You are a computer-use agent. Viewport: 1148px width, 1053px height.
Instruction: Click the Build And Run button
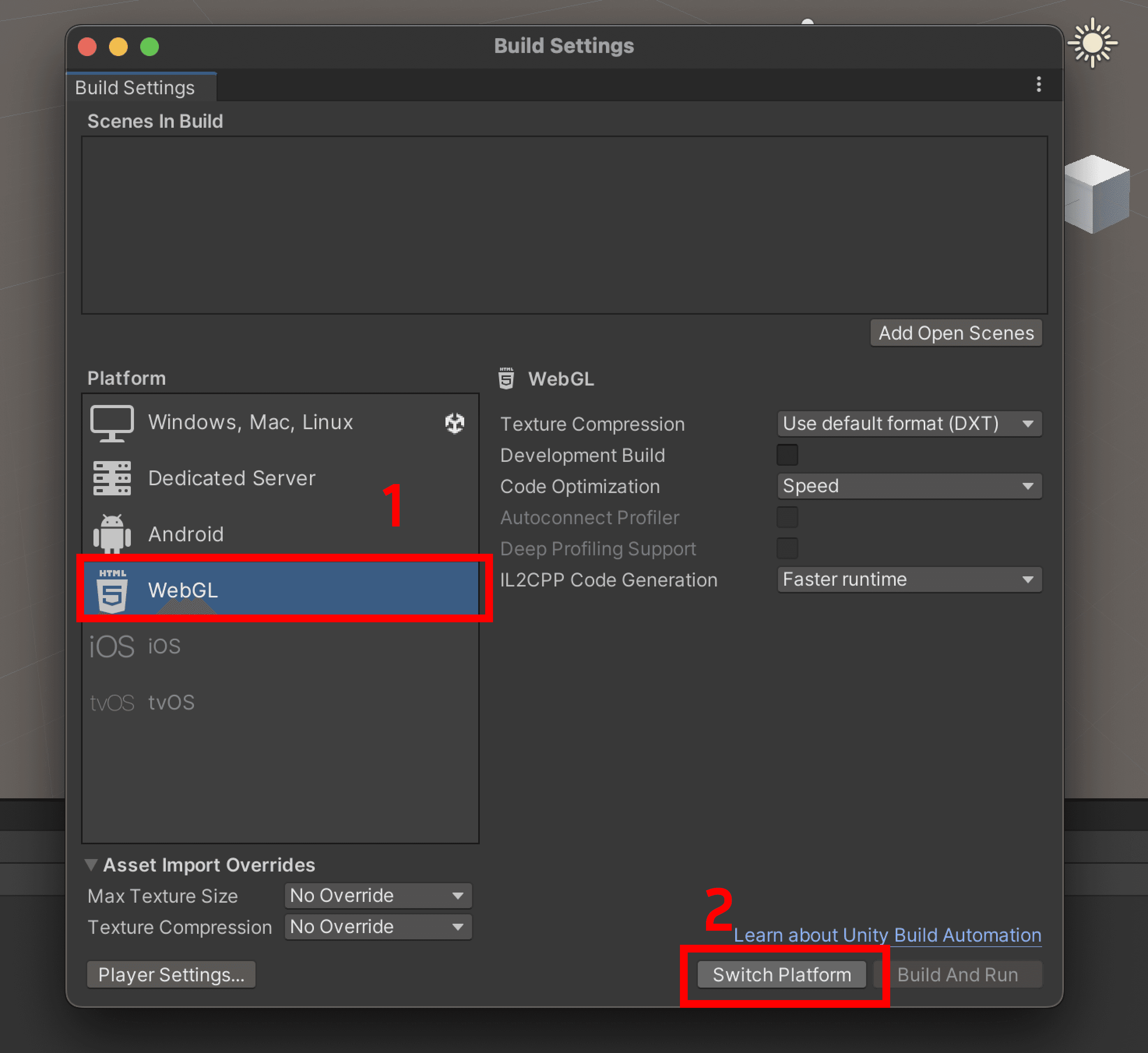pos(958,975)
